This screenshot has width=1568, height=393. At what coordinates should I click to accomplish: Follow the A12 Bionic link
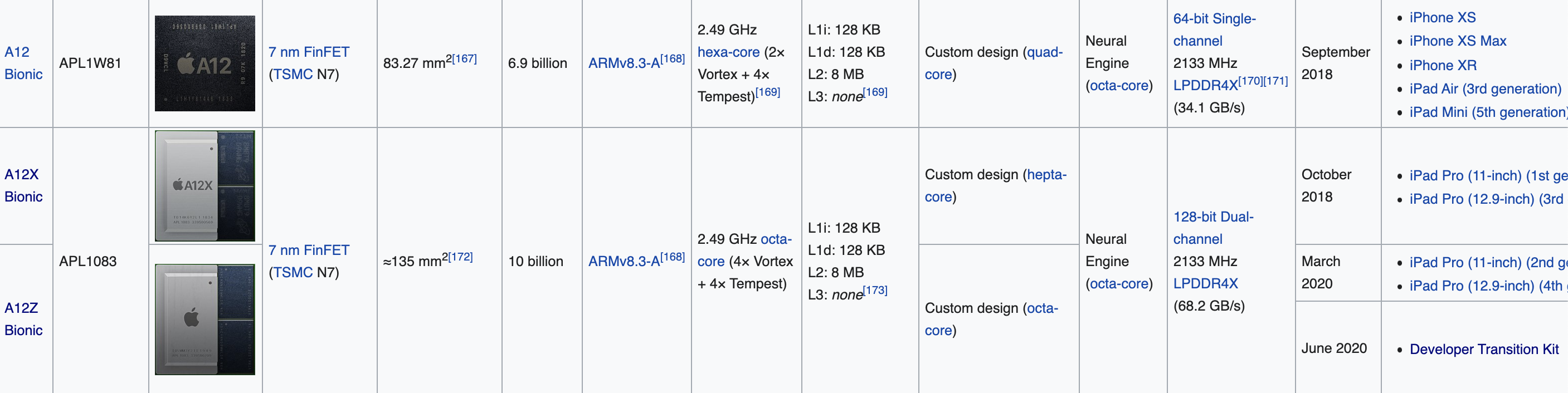tap(23, 63)
